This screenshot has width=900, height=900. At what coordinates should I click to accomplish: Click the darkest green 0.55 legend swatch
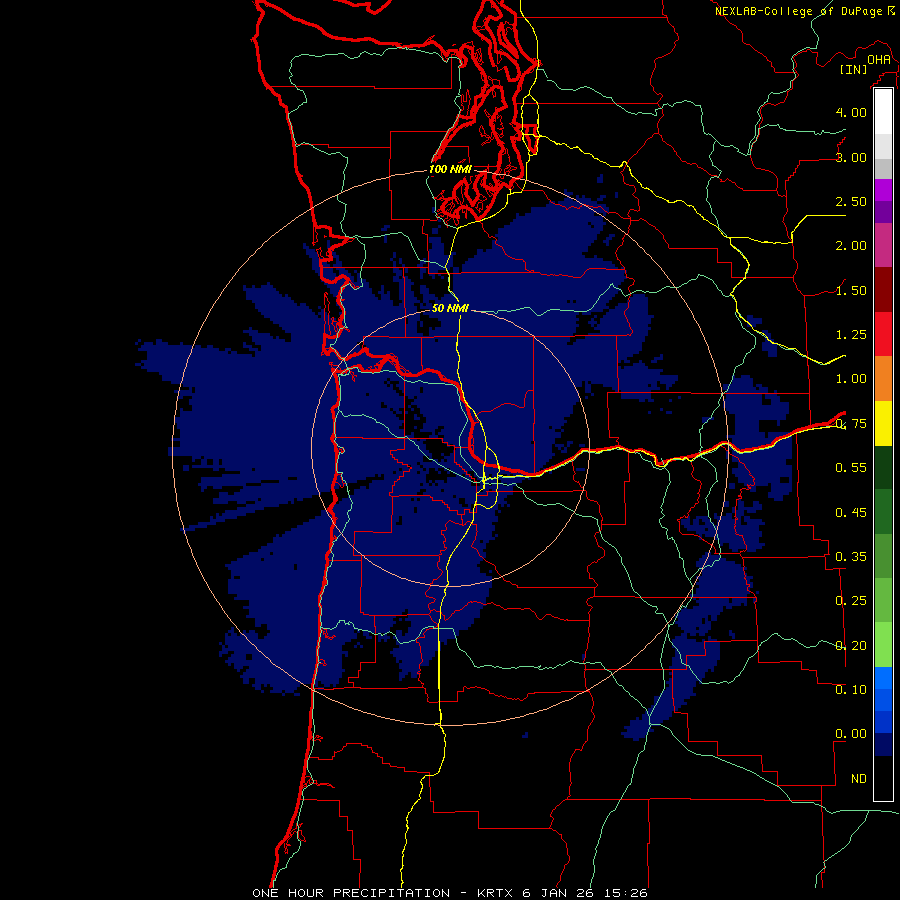click(883, 467)
